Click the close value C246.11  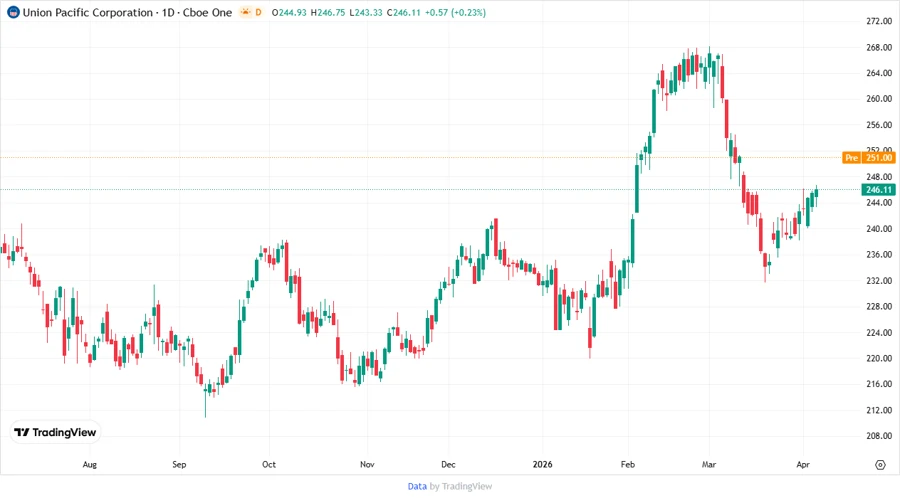point(404,12)
